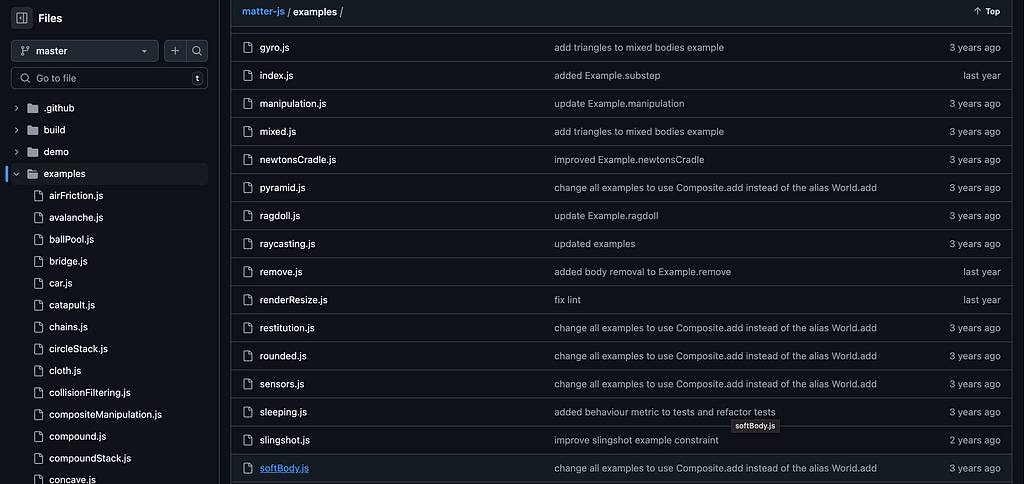
Task: Expand the .github folder chevron
Action: tap(16, 108)
